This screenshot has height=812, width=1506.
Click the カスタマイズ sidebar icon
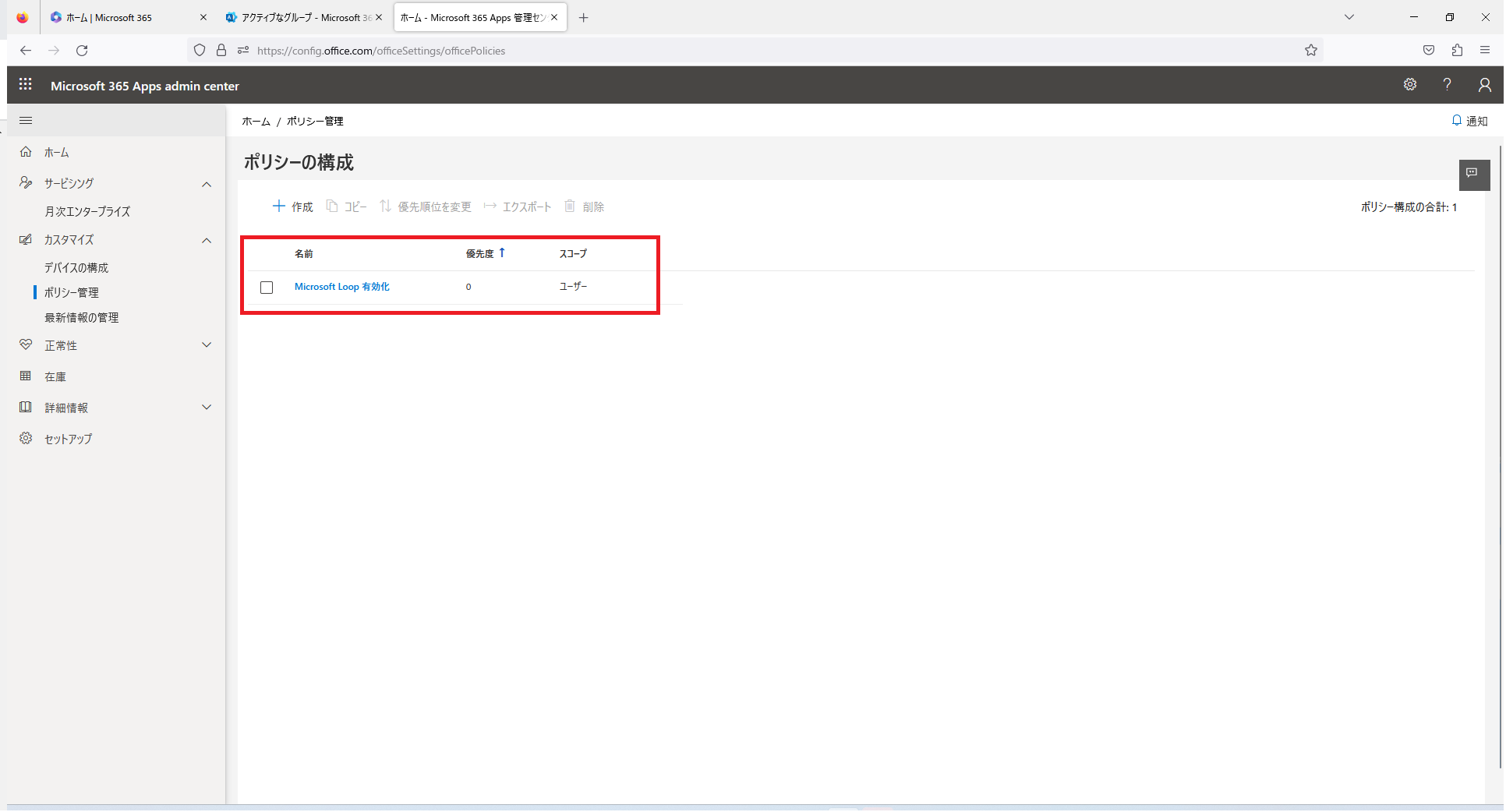coord(26,239)
